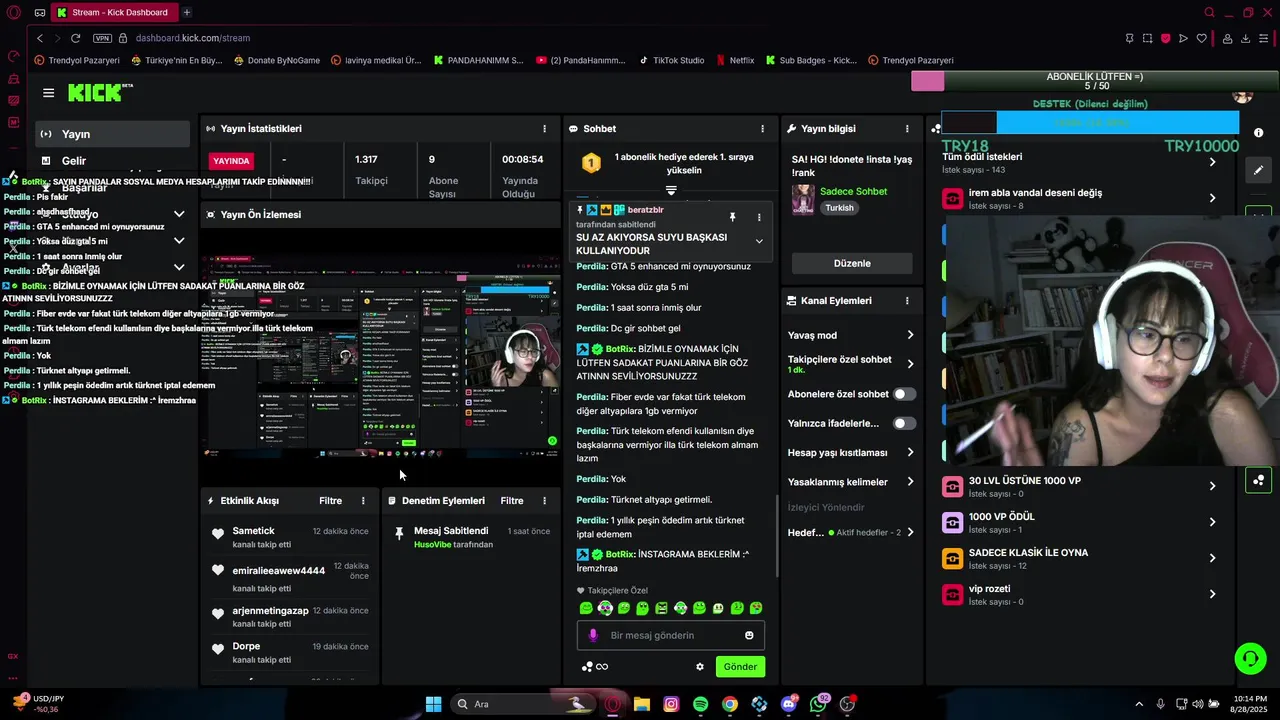Open 30 LVL ÜSTÜNE 1000 VP requests
The image size is (1280, 720).
(x=1080, y=486)
